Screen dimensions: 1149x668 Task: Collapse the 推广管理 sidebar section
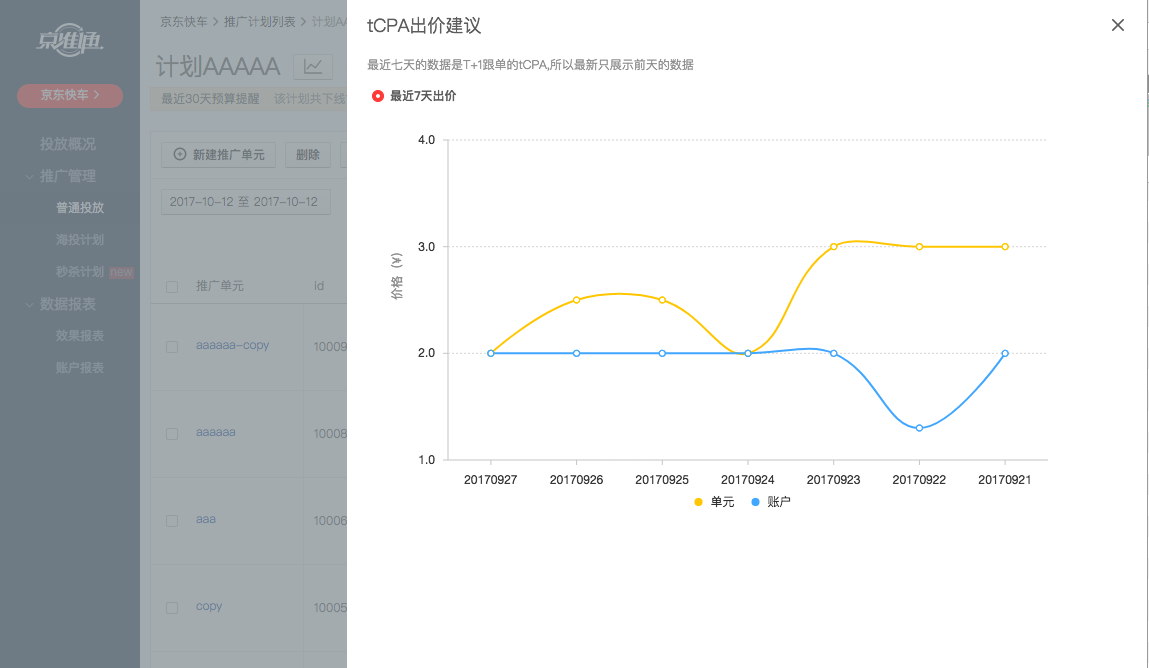pyautogui.click(x=30, y=176)
